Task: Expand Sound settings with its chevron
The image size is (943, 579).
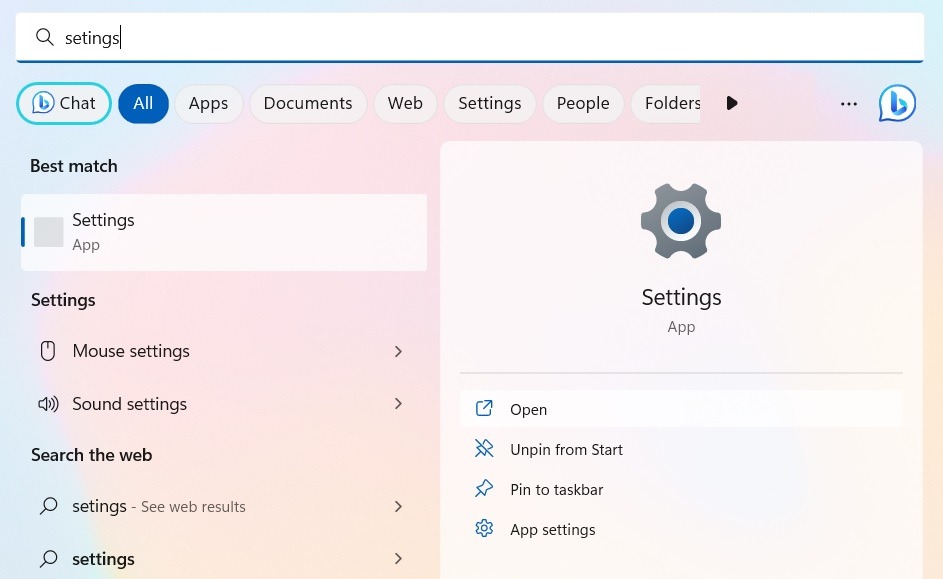Action: (x=398, y=404)
